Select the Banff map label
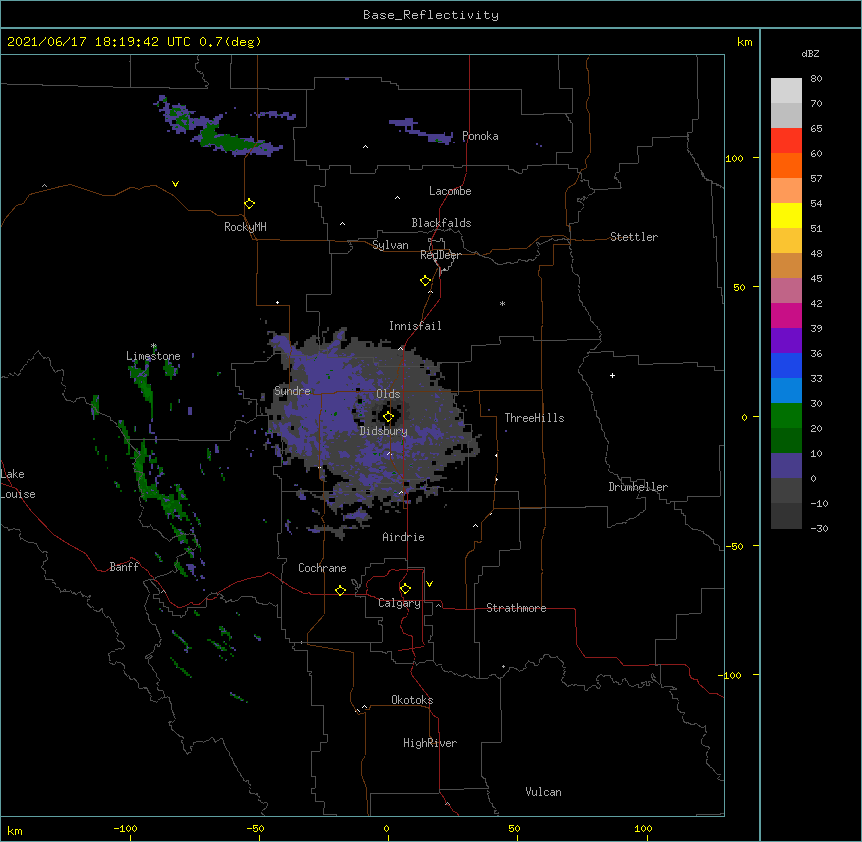Image resolution: width=862 pixels, height=842 pixels. point(124,567)
